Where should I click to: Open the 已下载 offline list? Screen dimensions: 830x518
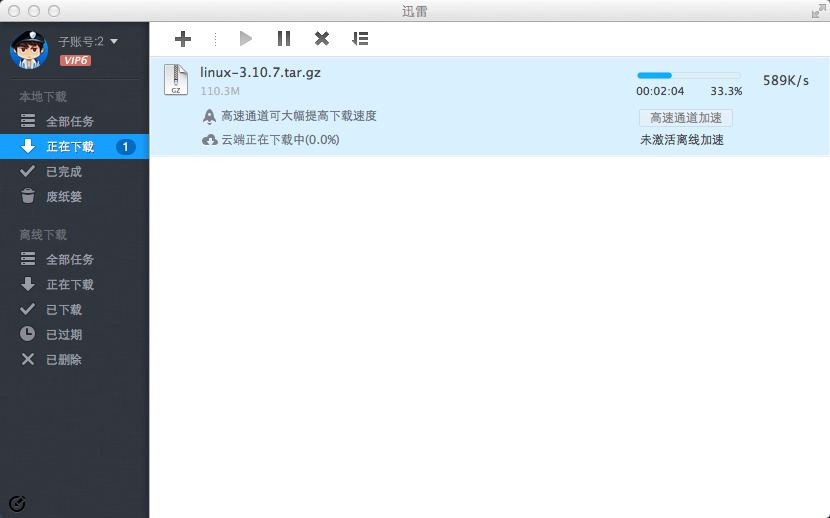(x=75, y=309)
